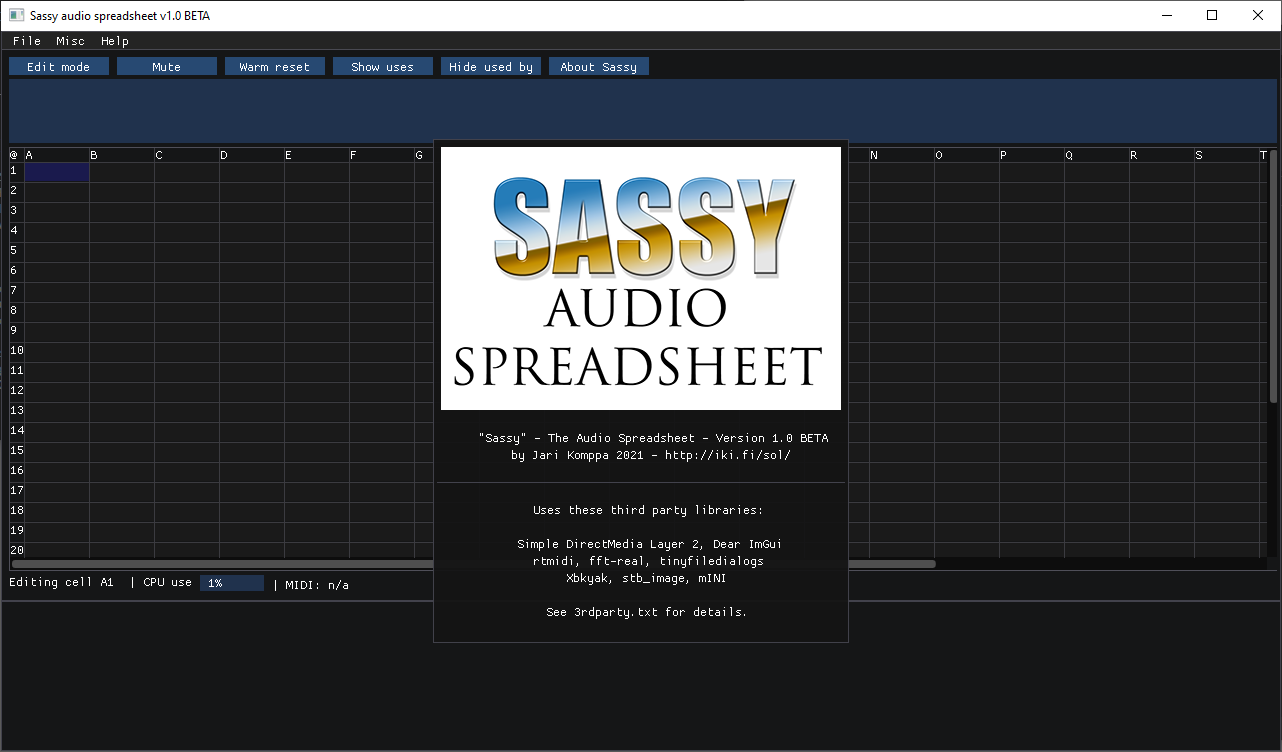Click "Simple DirectMedia Layer 2, Dear ImGui" line

[649, 545]
